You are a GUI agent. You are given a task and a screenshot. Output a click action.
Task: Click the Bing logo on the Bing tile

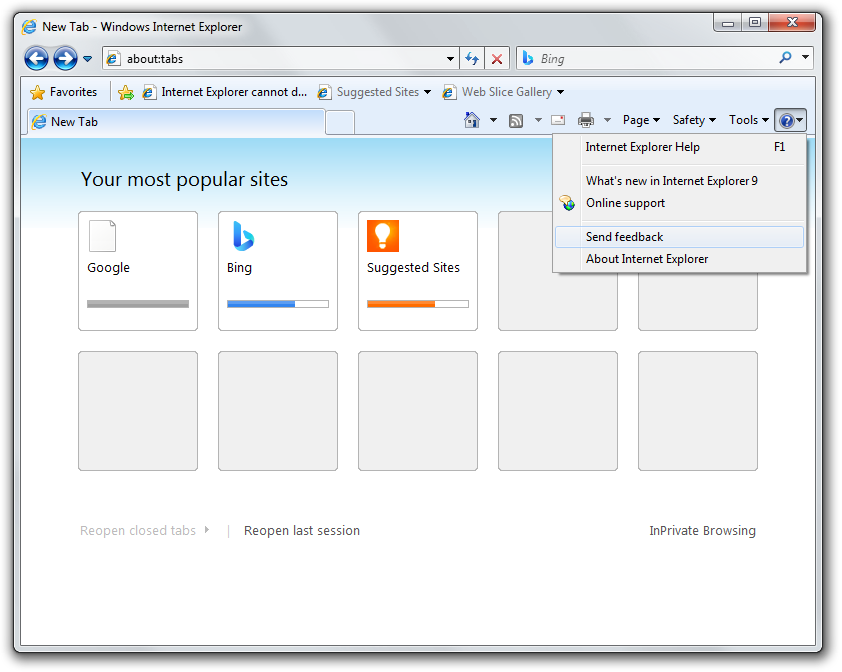pyautogui.click(x=243, y=236)
